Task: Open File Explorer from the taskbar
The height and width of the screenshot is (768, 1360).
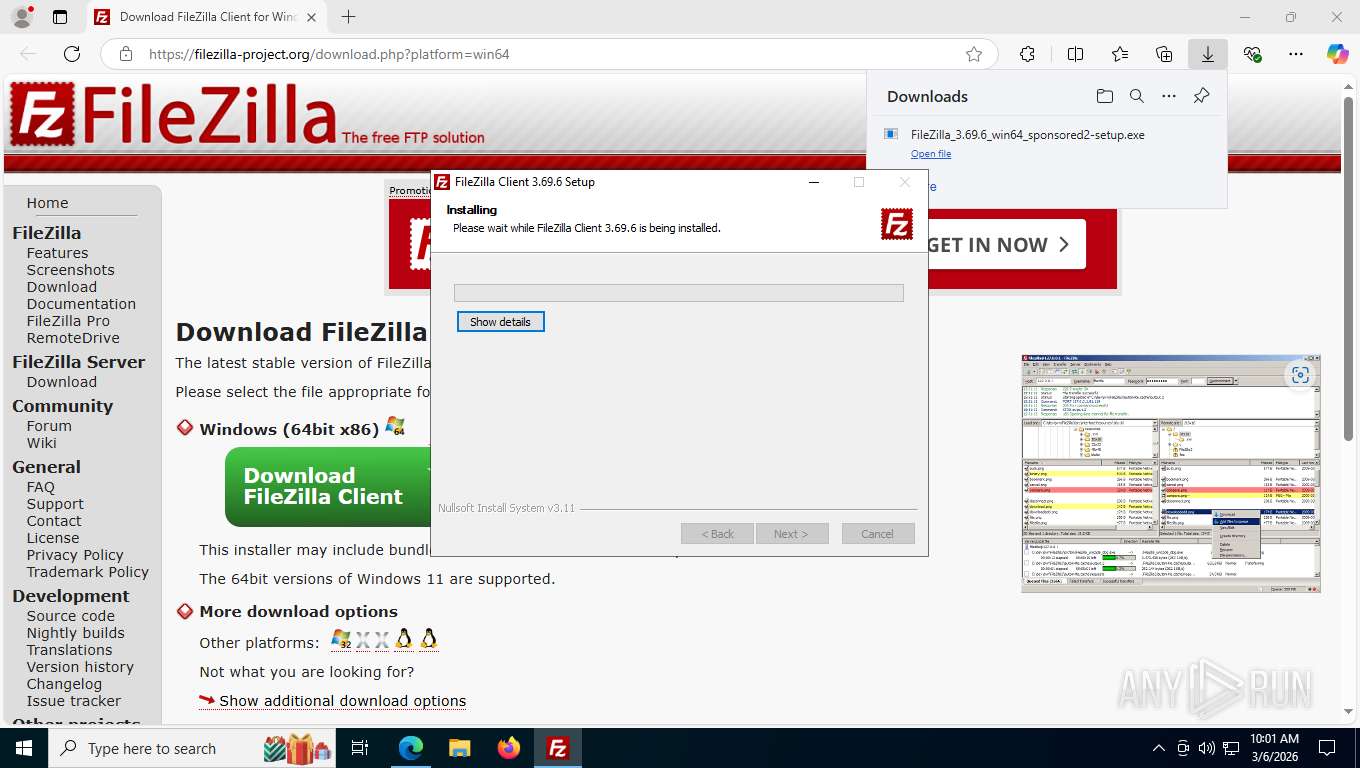Action: (459, 748)
